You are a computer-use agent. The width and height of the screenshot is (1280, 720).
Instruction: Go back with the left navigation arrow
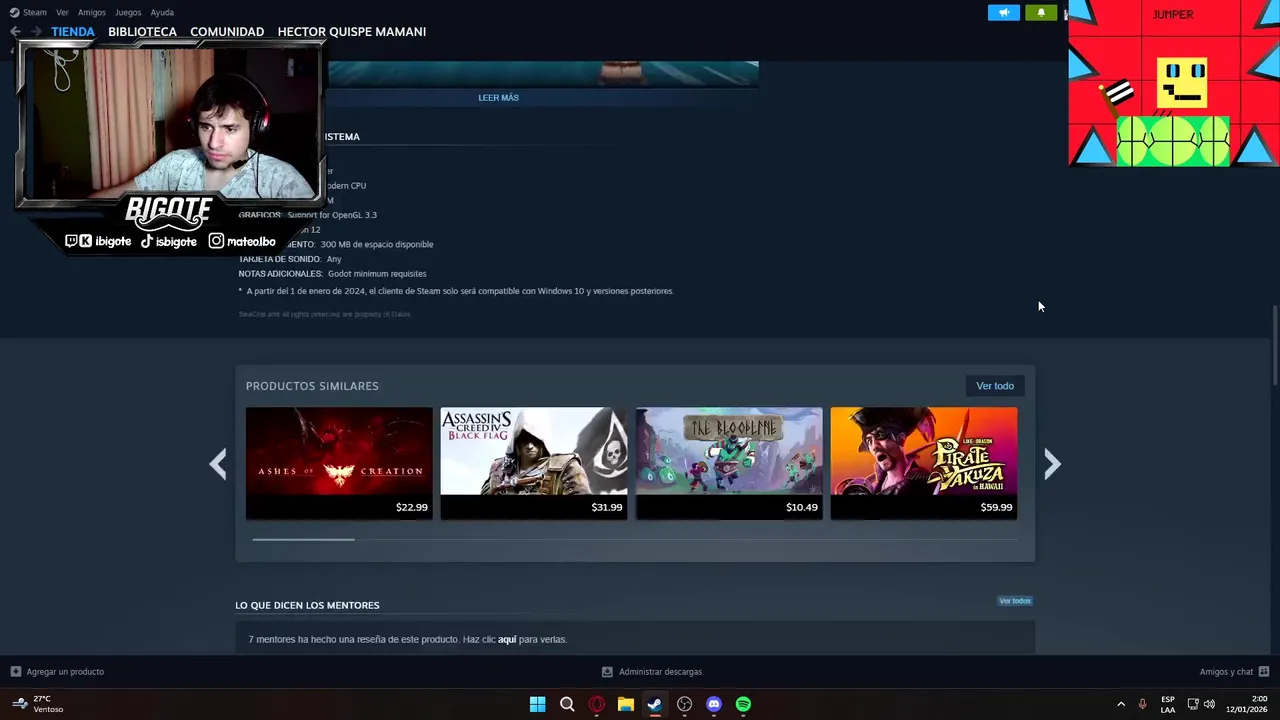point(15,31)
